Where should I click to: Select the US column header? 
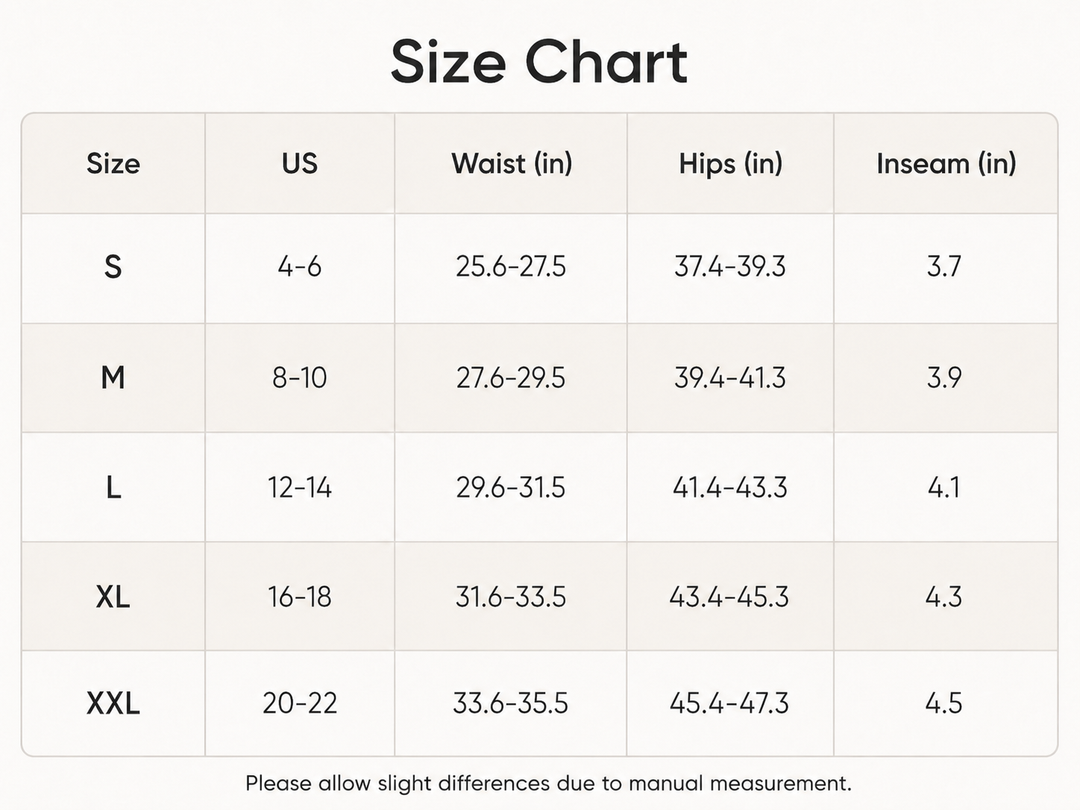pos(300,164)
